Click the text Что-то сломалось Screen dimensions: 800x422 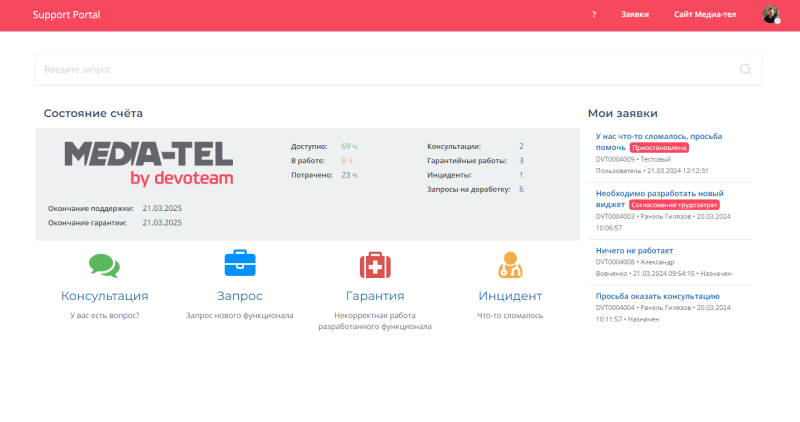(510, 315)
